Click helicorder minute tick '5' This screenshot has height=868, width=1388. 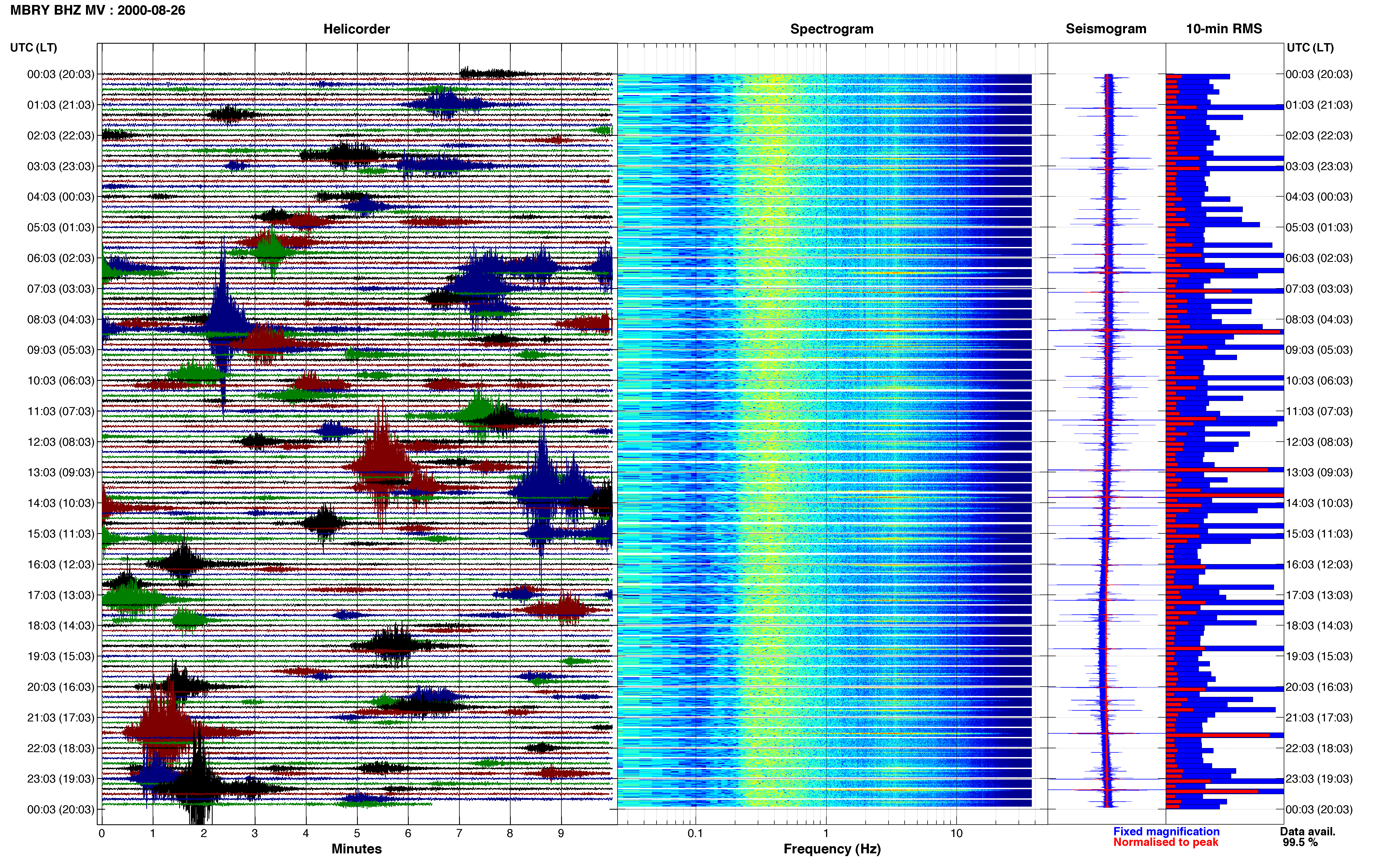357,833
